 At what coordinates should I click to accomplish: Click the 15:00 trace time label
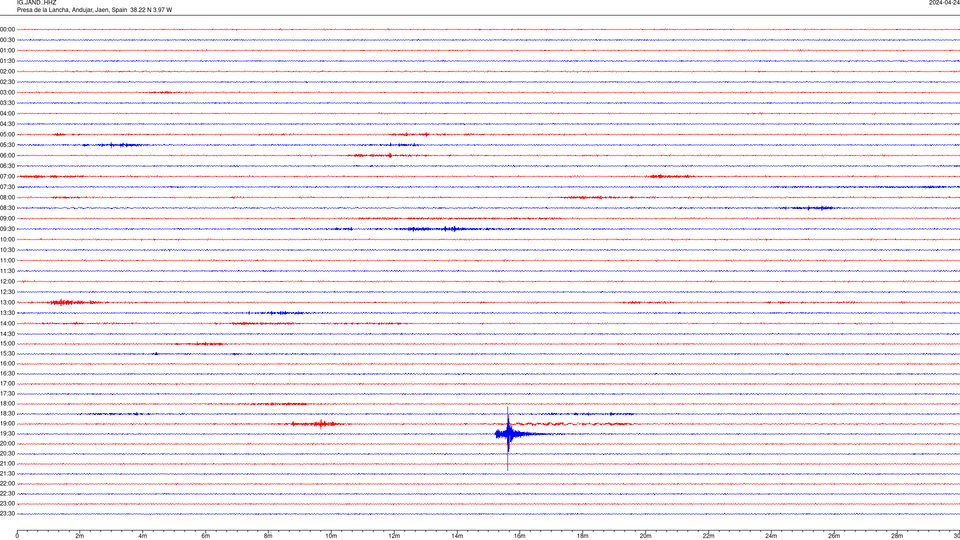pyautogui.click(x=7, y=343)
